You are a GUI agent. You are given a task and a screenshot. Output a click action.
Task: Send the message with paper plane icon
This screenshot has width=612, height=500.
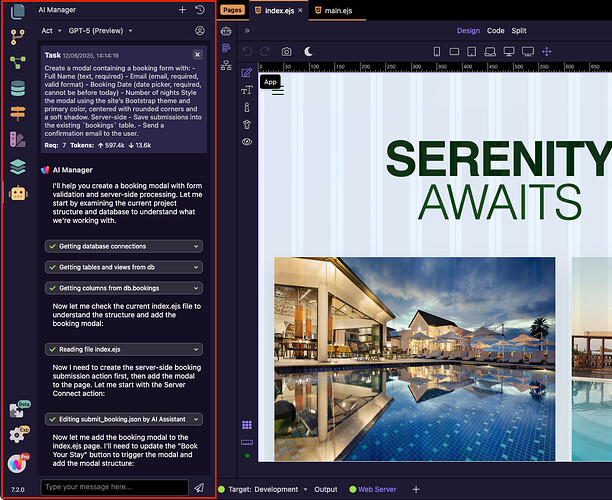point(199,487)
